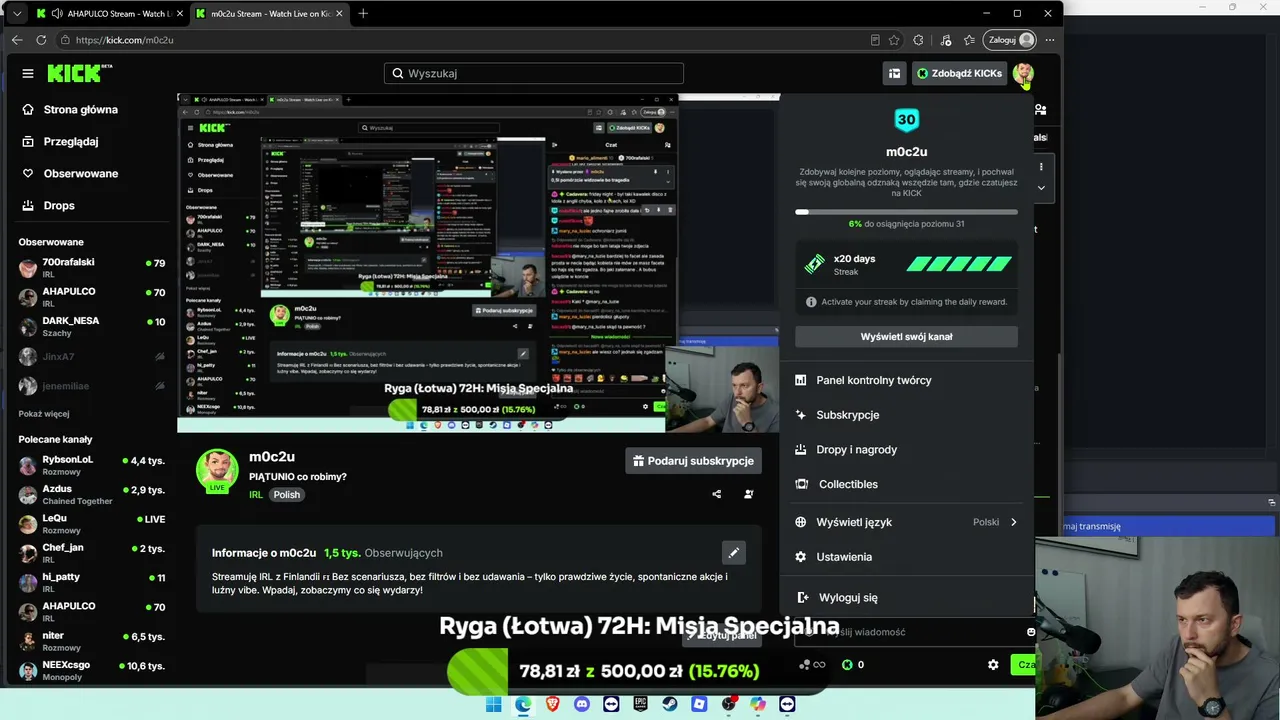Open the hamburger sidebar menu
Image resolution: width=1280 pixels, height=720 pixels.
[x=28, y=73]
